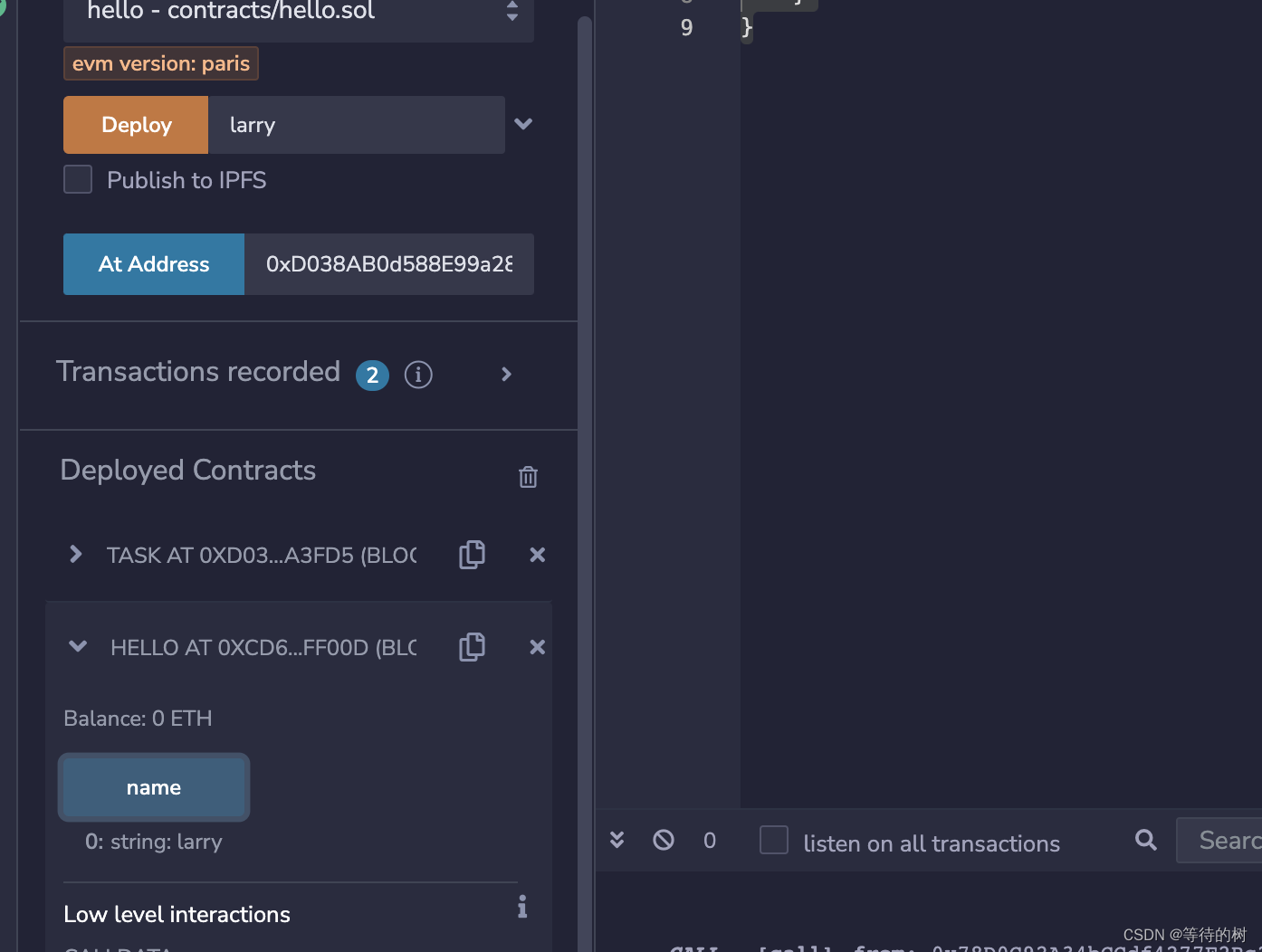Click the 0: string: larry output
The height and width of the screenshot is (952, 1262).
click(154, 842)
